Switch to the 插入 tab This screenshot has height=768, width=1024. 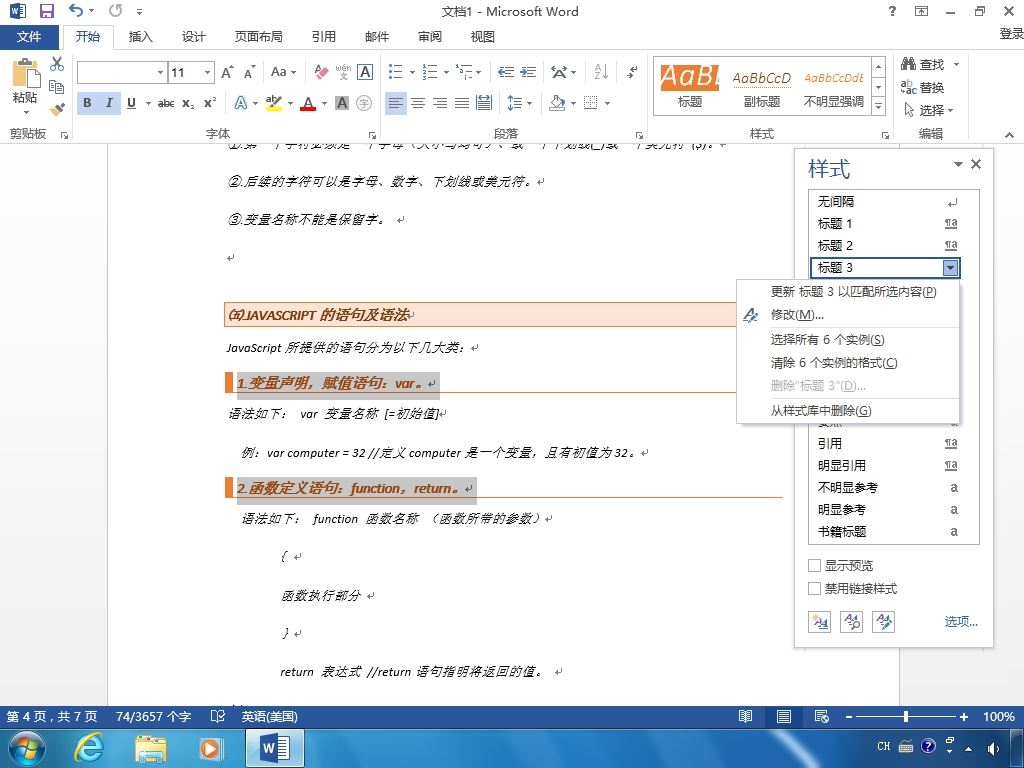click(x=140, y=37)
